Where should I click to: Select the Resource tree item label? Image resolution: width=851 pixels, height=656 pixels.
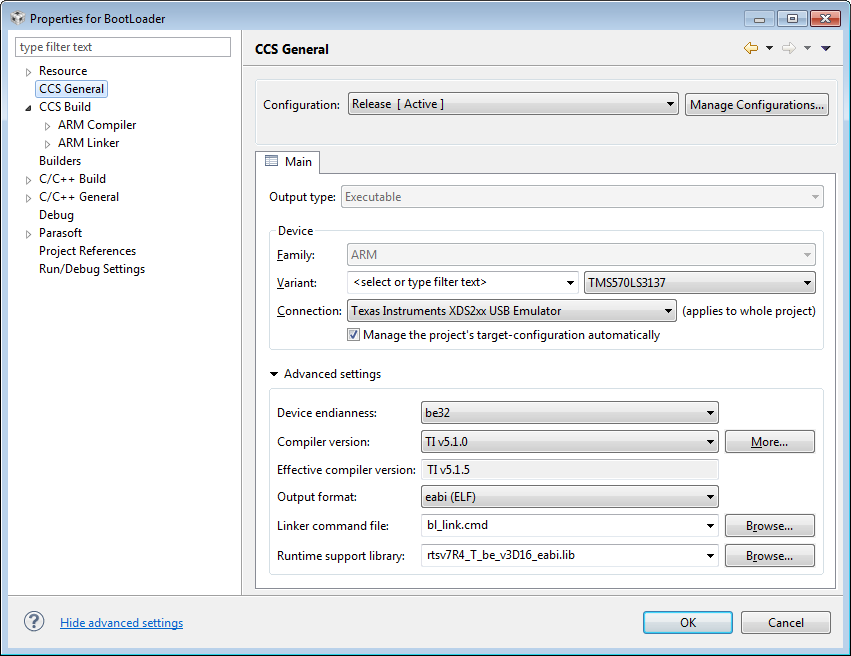click(x=63, y=71)
